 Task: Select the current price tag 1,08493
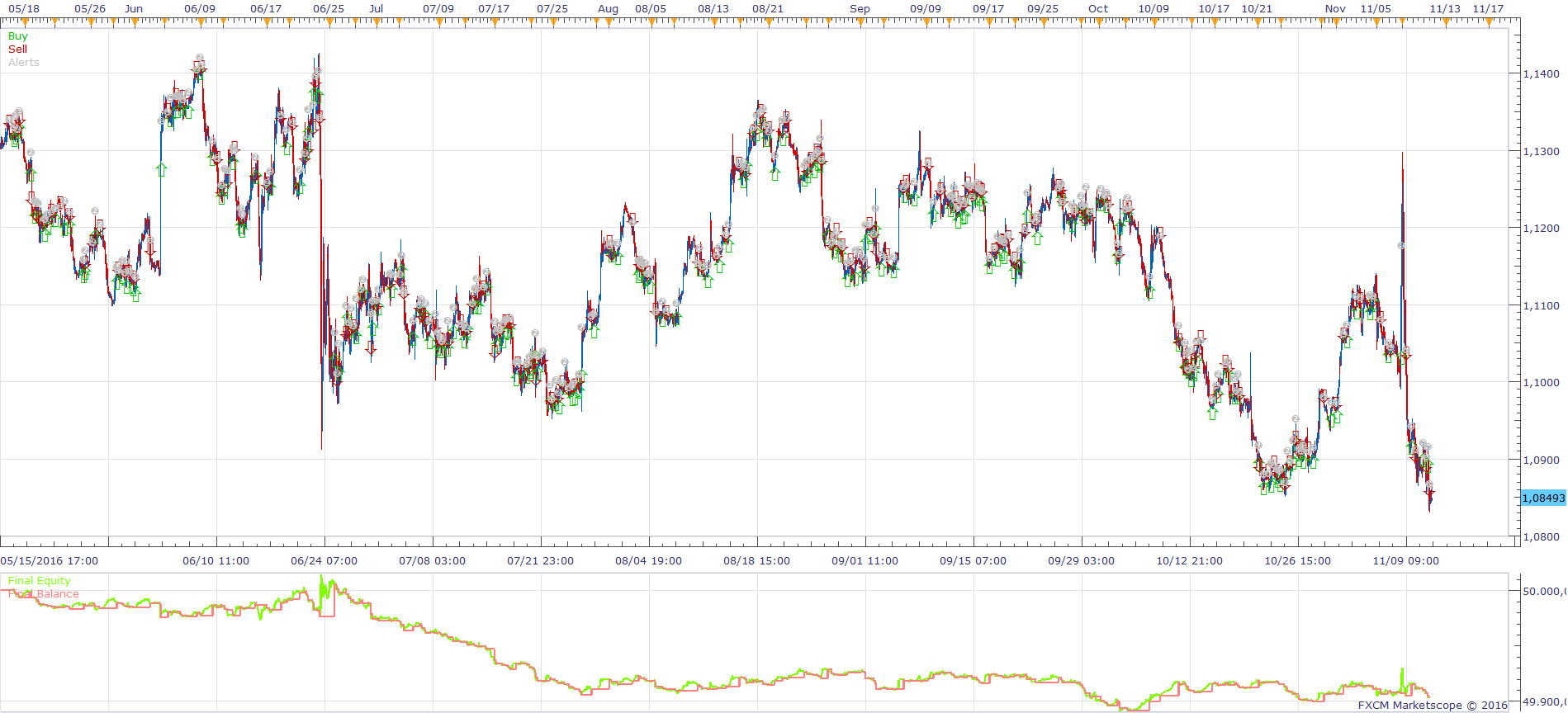tap(1543, 498)
